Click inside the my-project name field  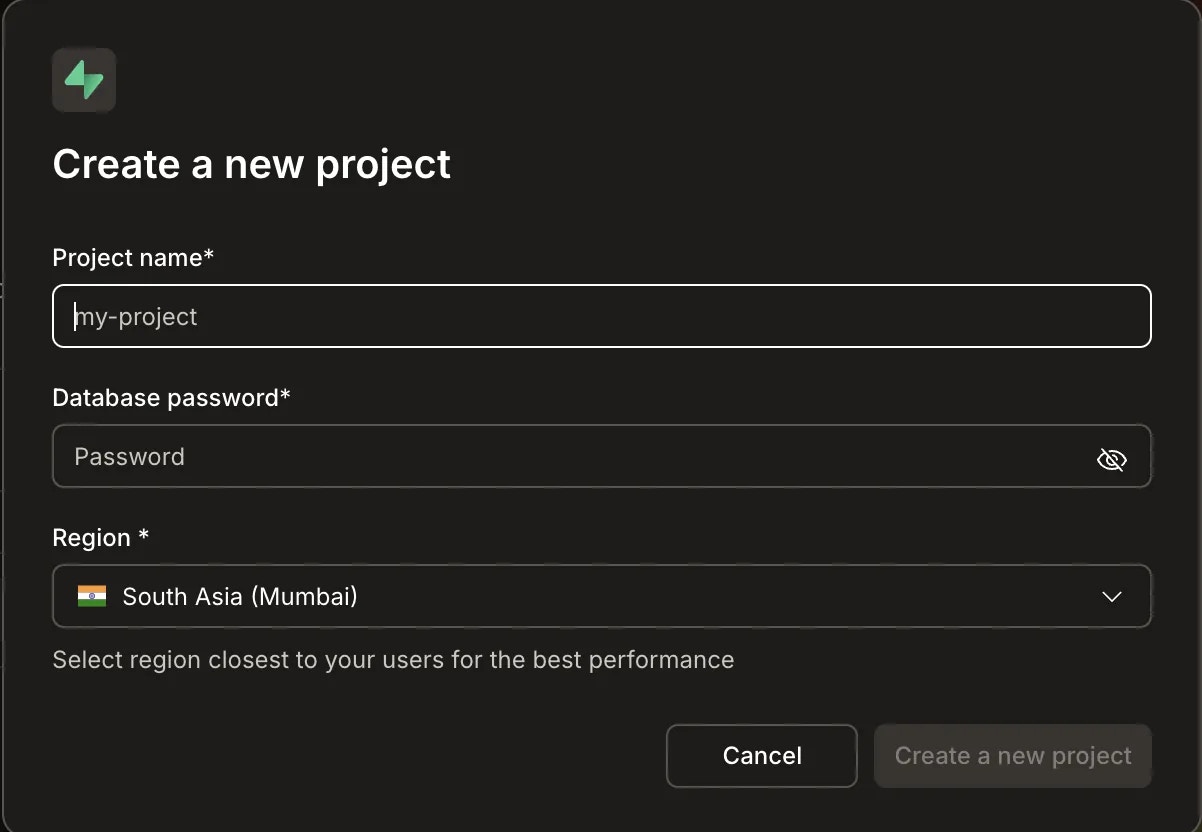point(600,316)
